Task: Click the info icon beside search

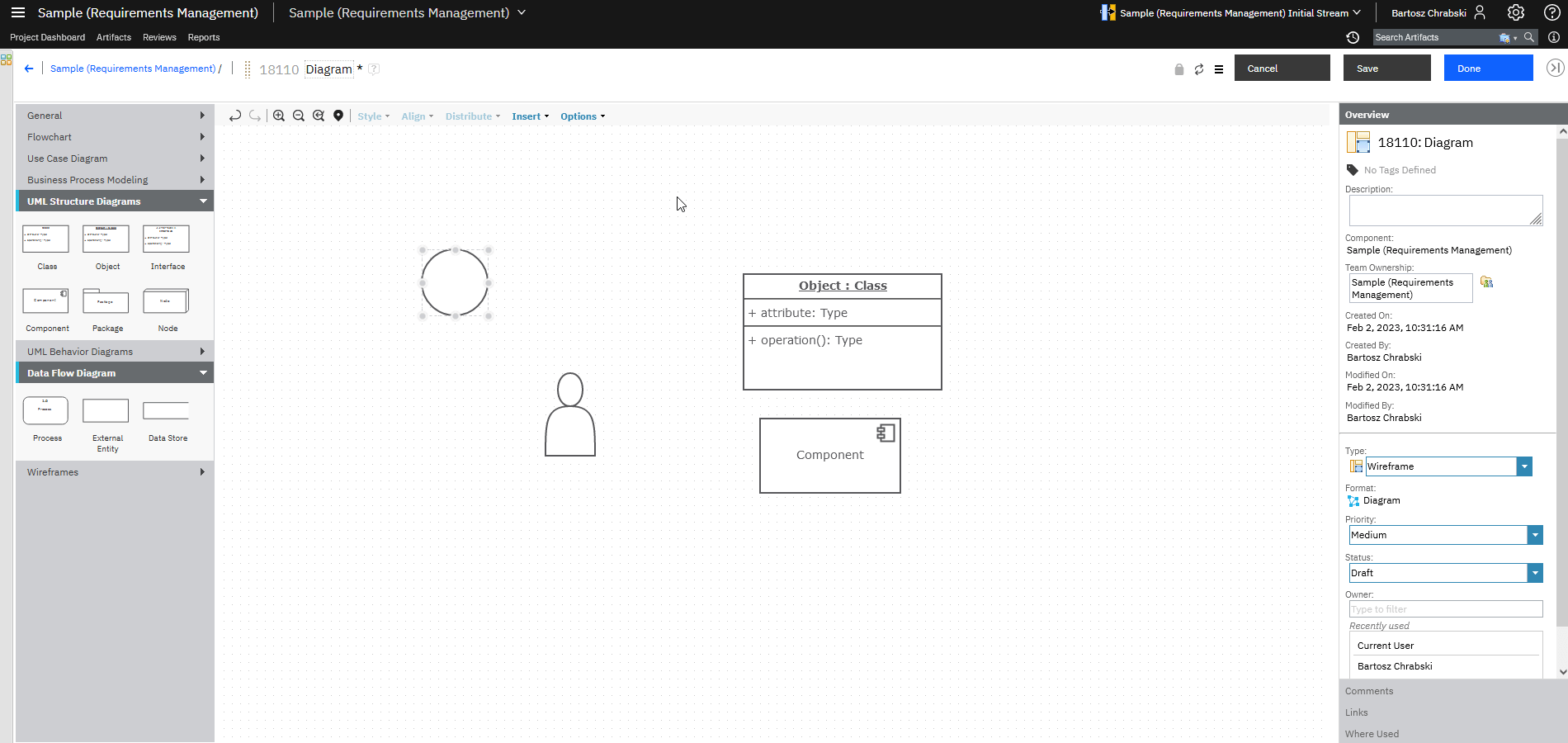Action: click(x=1554, y=37)
